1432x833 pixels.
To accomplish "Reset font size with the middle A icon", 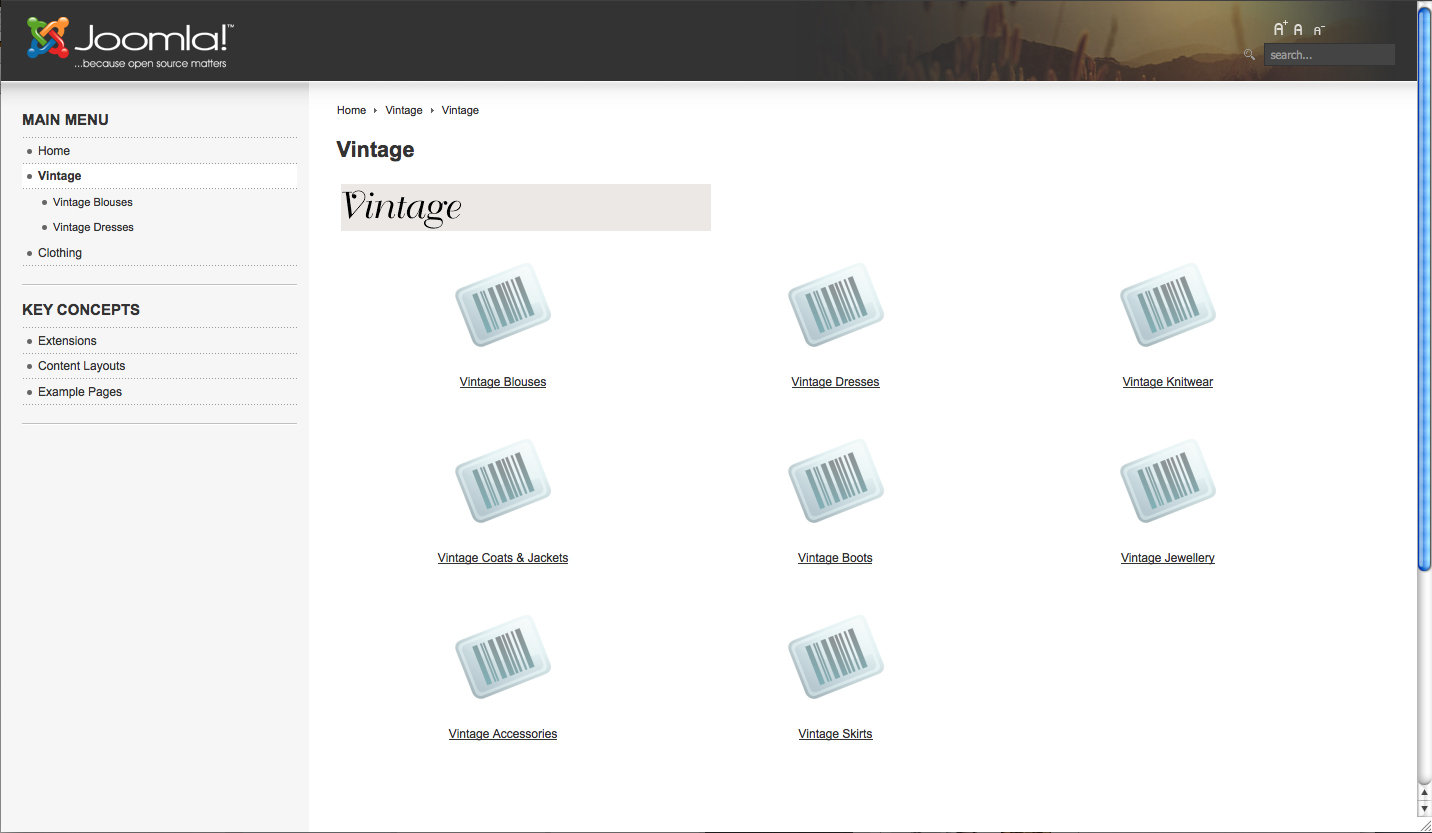I will pos(1298,31).
